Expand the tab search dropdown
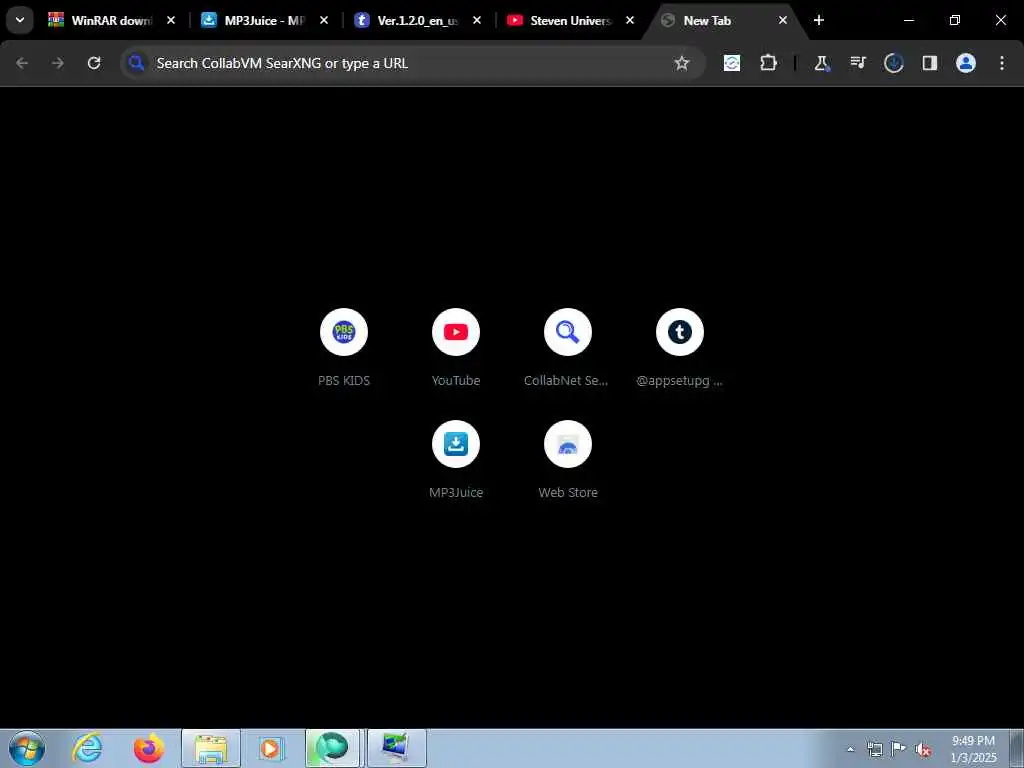Image resolution: width=1024 pixels, height=768 pixels. pyautogui.click(x=20, y=20)
